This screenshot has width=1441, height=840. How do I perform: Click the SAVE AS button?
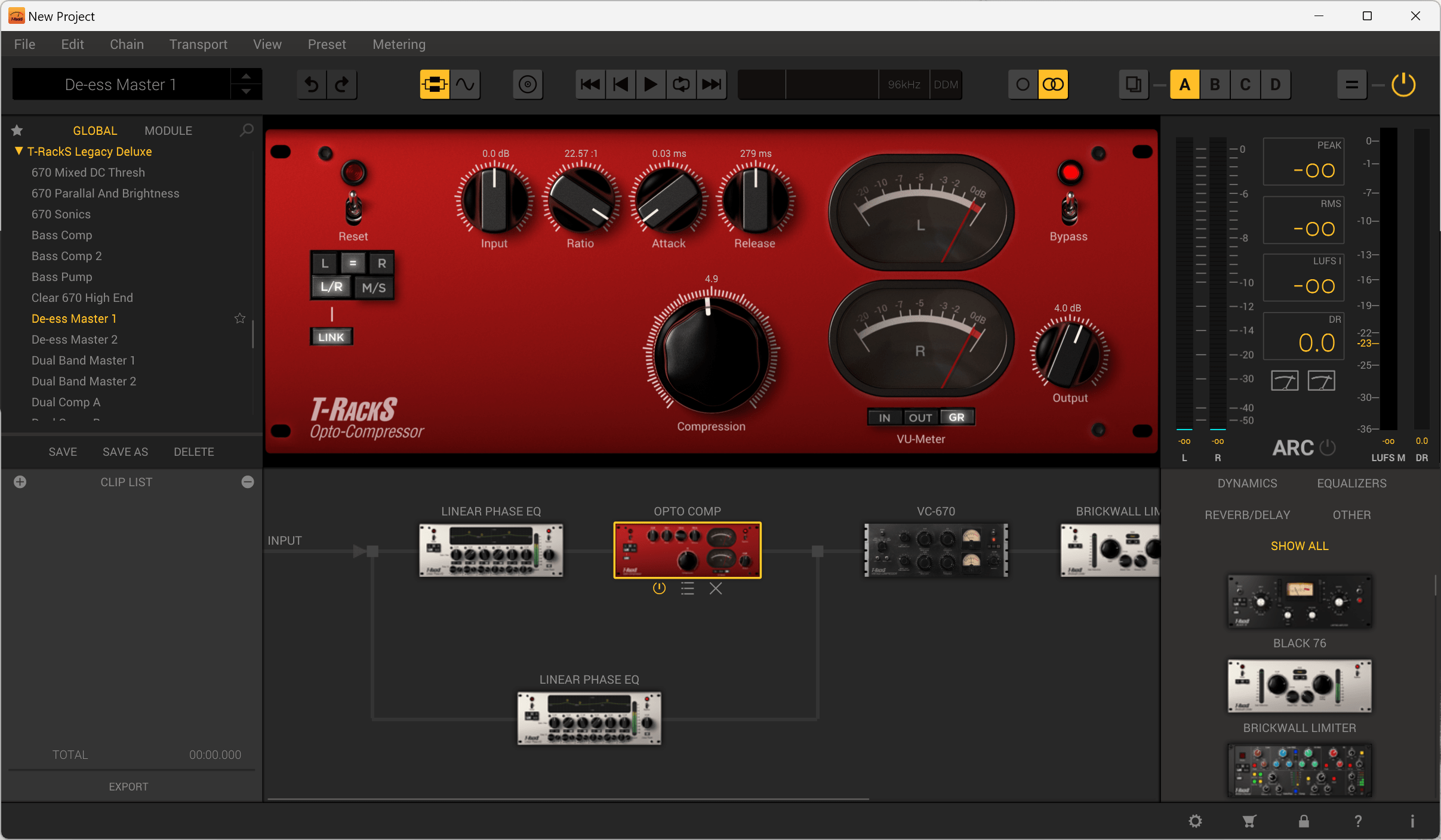125,452
